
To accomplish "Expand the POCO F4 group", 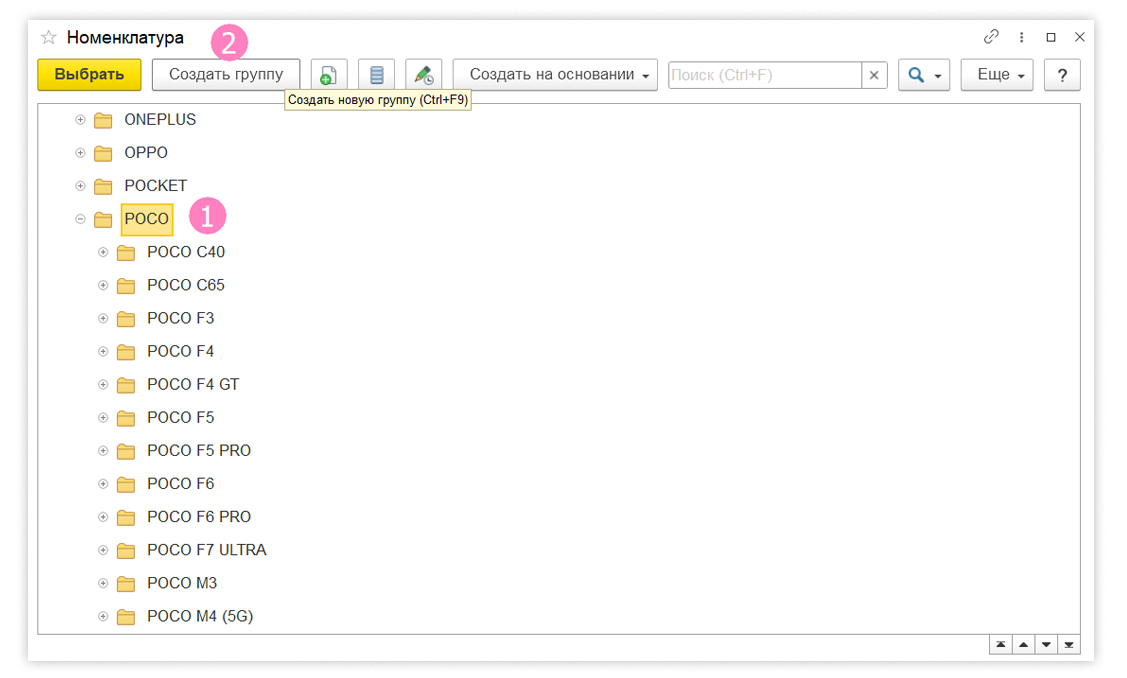I will 103,351.
